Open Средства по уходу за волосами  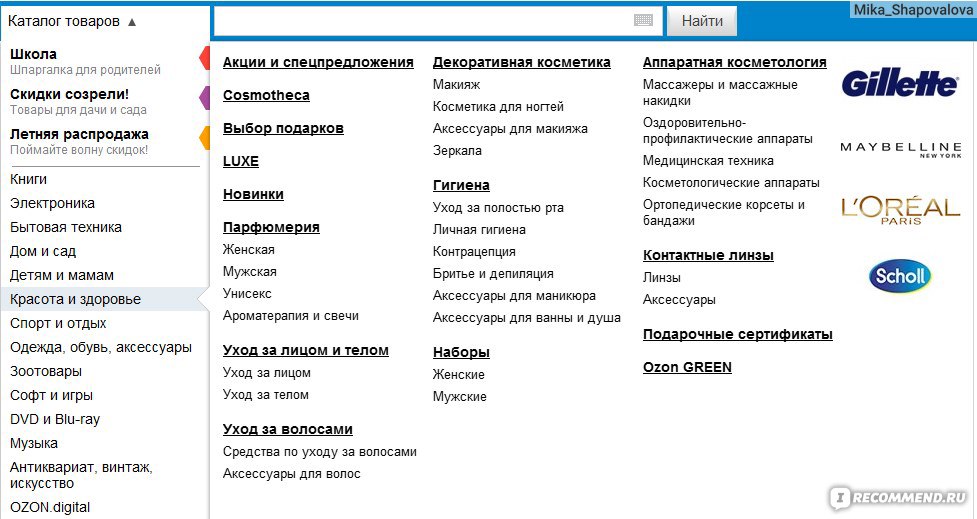point(320,452)
